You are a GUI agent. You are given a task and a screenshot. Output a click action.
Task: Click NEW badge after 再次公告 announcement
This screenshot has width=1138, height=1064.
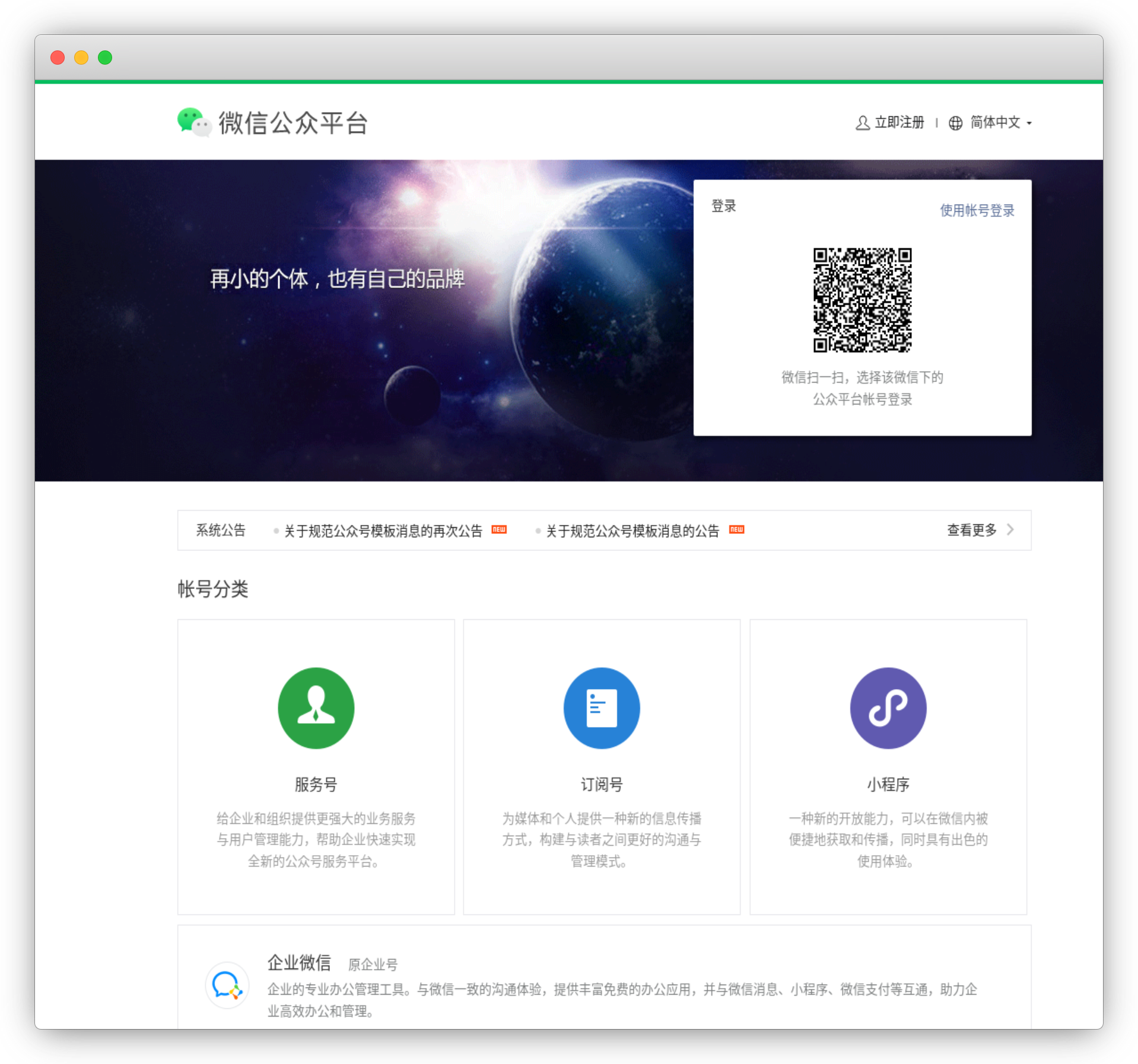pyautogui.click(x=499, y=529)
